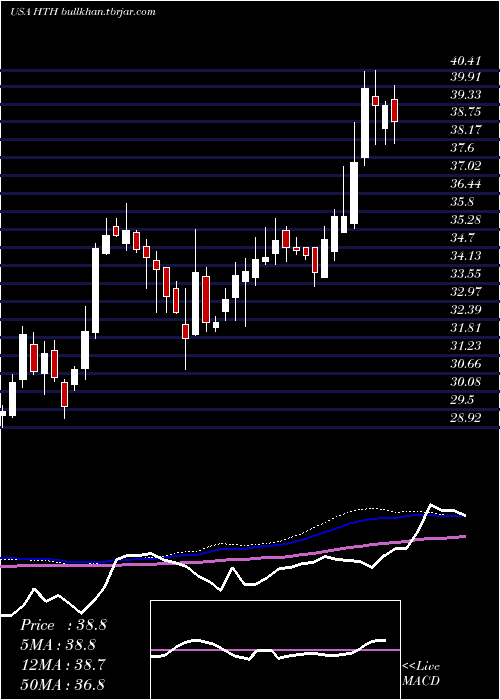The image size is (500, 700).
Task: Click the 31.23 price axis label
Action: click(465, 346)
